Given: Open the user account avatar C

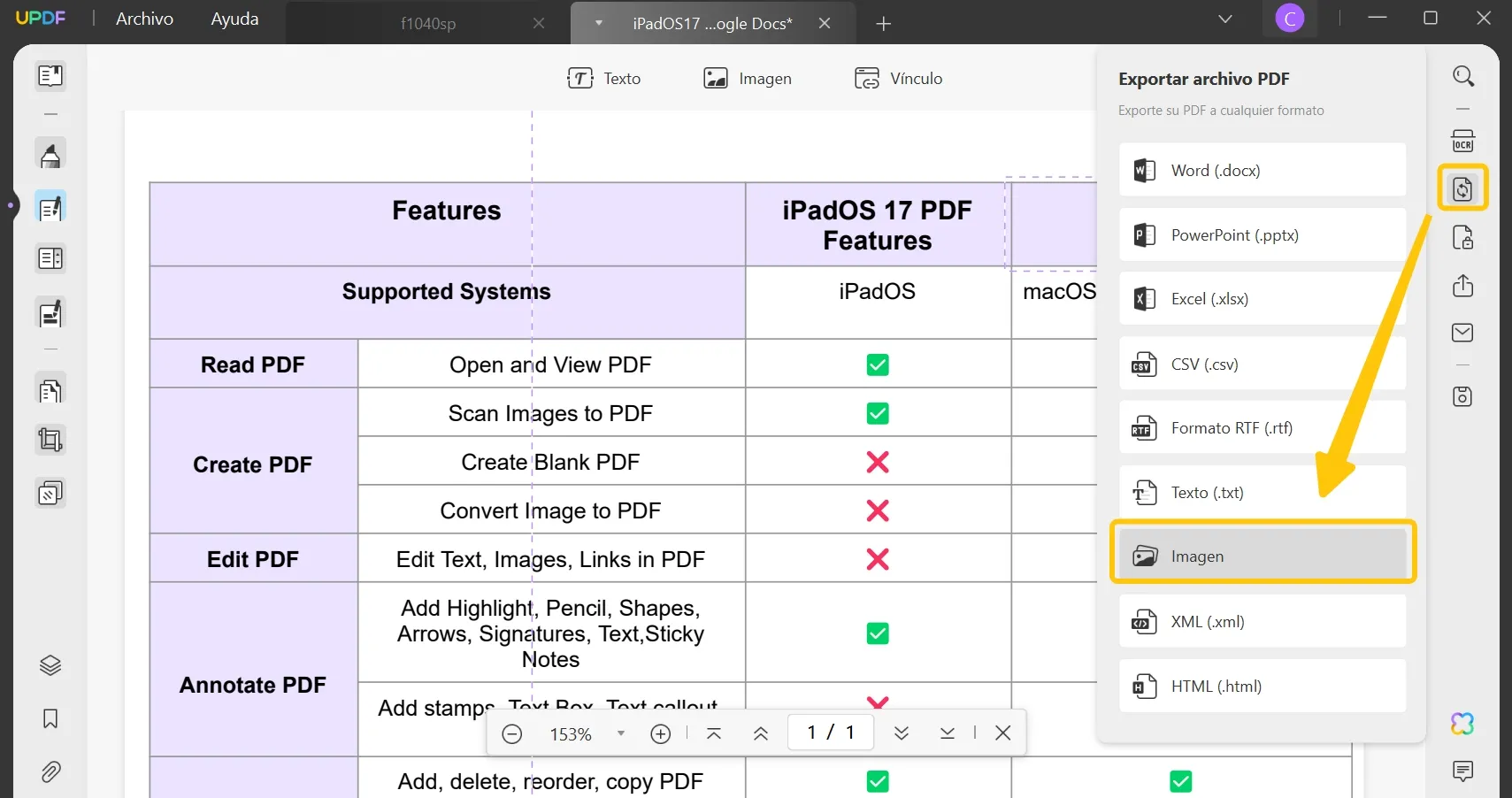Looking at the screenshot, I should pyautogui.click(x=1290, y=19).
